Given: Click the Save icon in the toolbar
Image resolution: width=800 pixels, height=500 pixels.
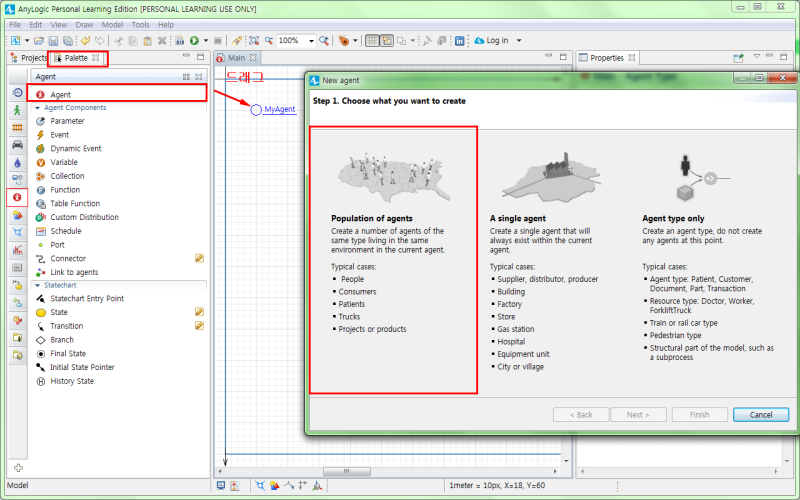Looking at the screenshot, I should pyautogui.click(x=53, y=40).
